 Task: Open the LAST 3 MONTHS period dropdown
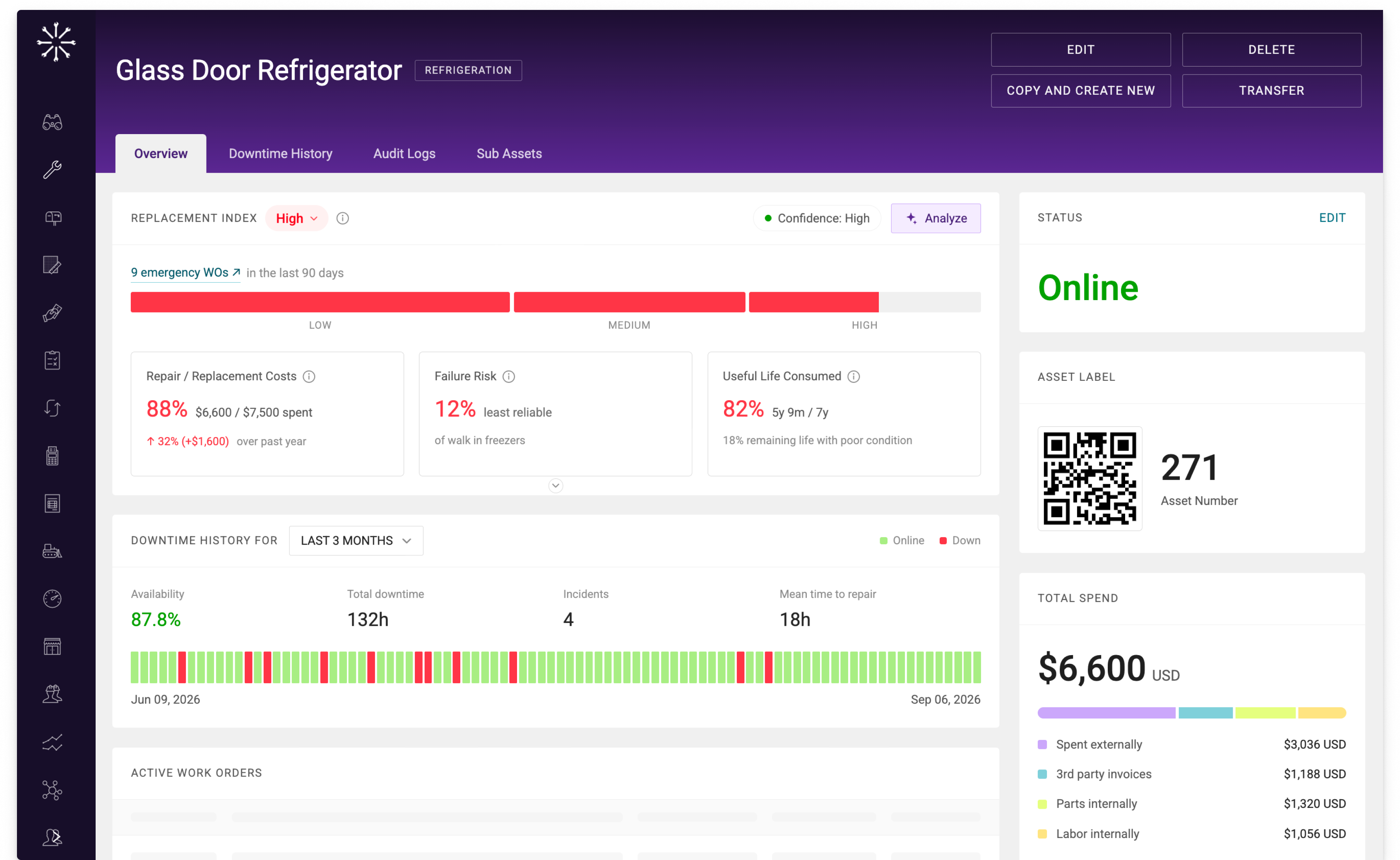356,541
